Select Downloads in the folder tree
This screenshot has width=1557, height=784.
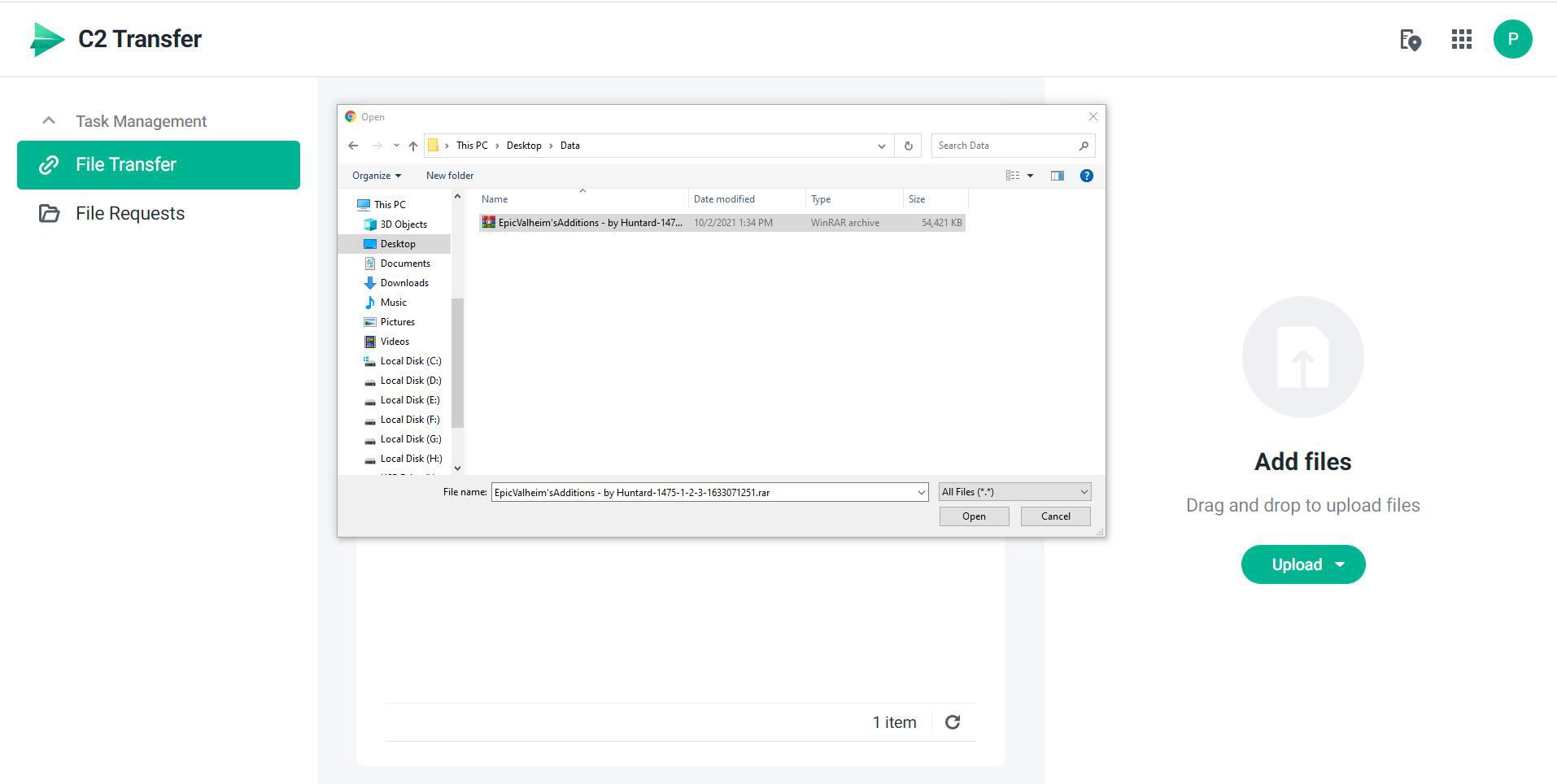click(x=404, y=283)
